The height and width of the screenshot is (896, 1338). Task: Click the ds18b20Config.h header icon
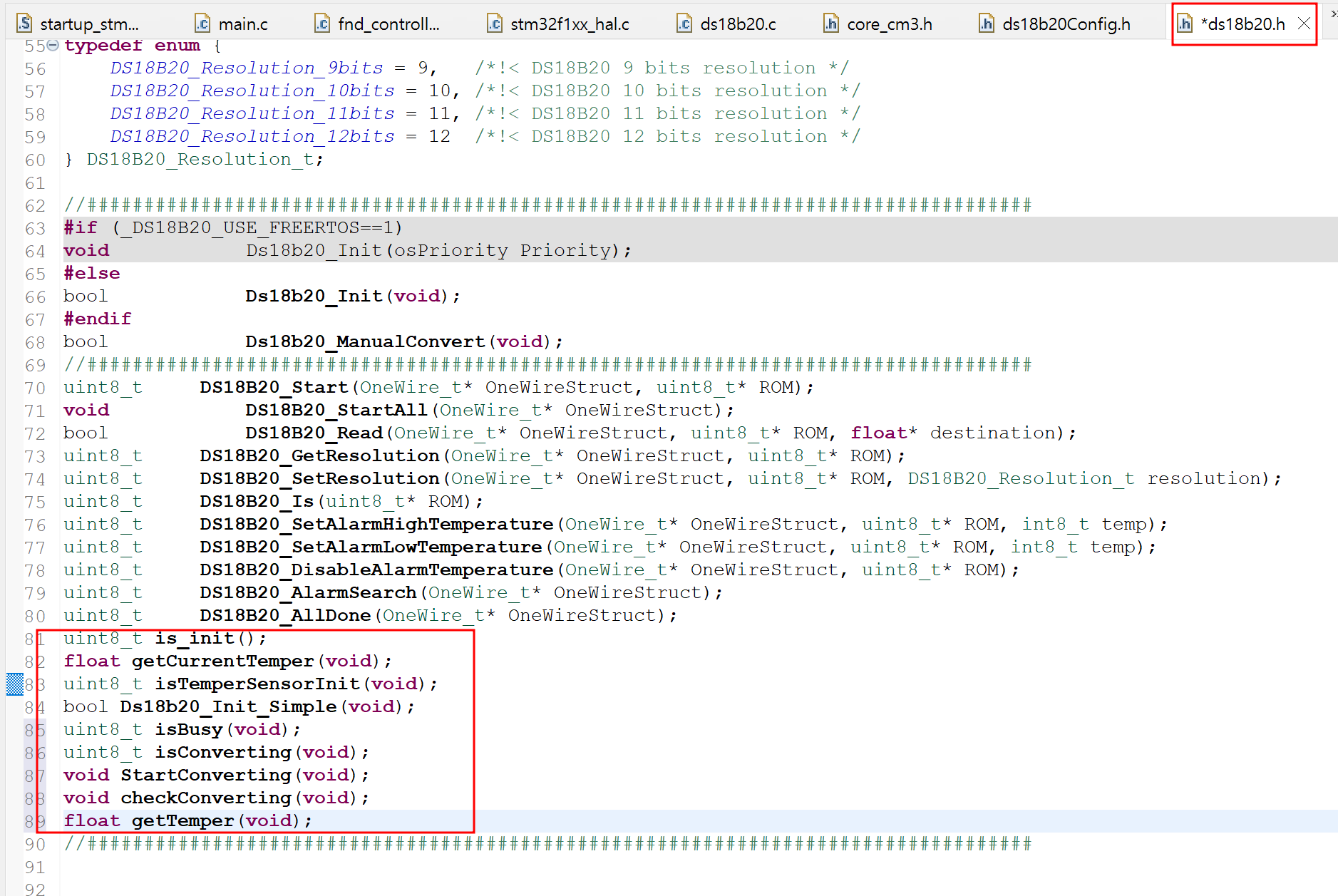(x=987, y=24)
